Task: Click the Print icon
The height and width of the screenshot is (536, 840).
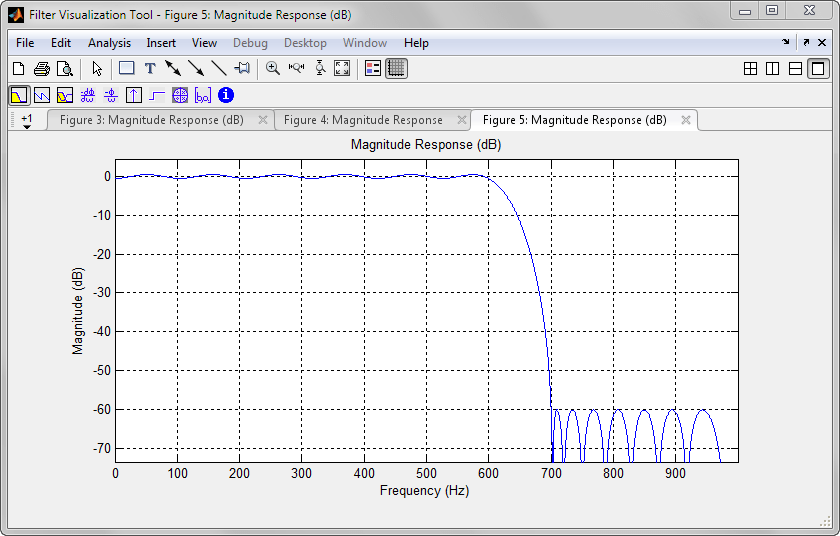Action: coord(42,69)
